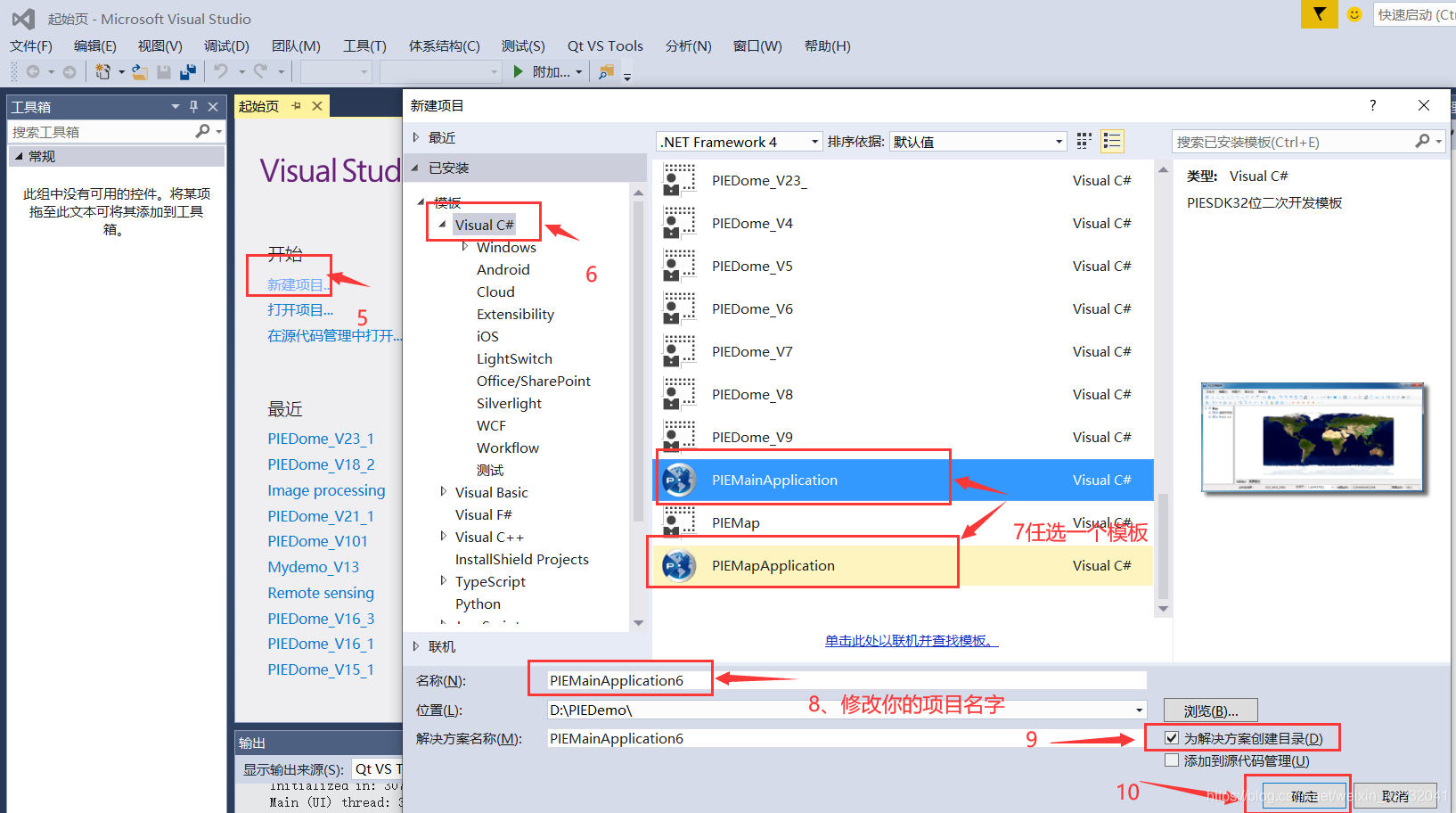Select the Silverlight tree item
The height and width of the screenshot is (813, 1456).
click(509, 403)
